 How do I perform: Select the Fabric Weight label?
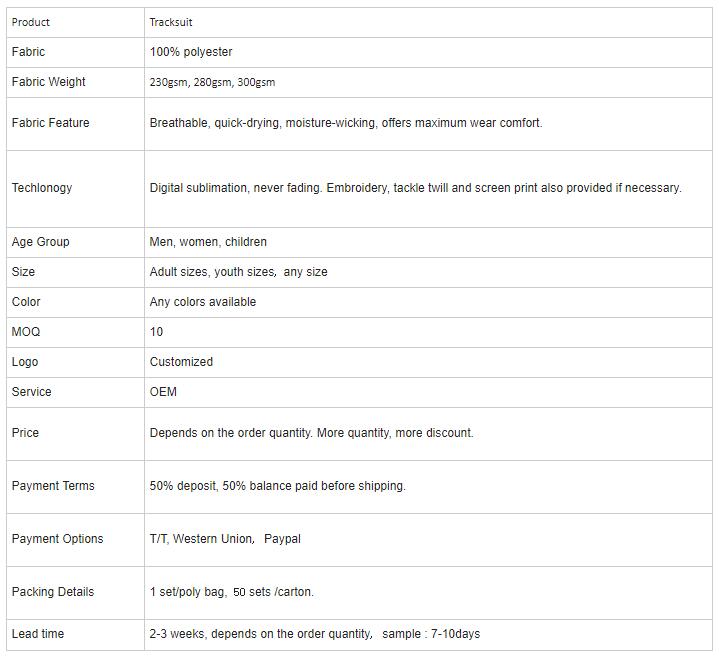(49, 82)
